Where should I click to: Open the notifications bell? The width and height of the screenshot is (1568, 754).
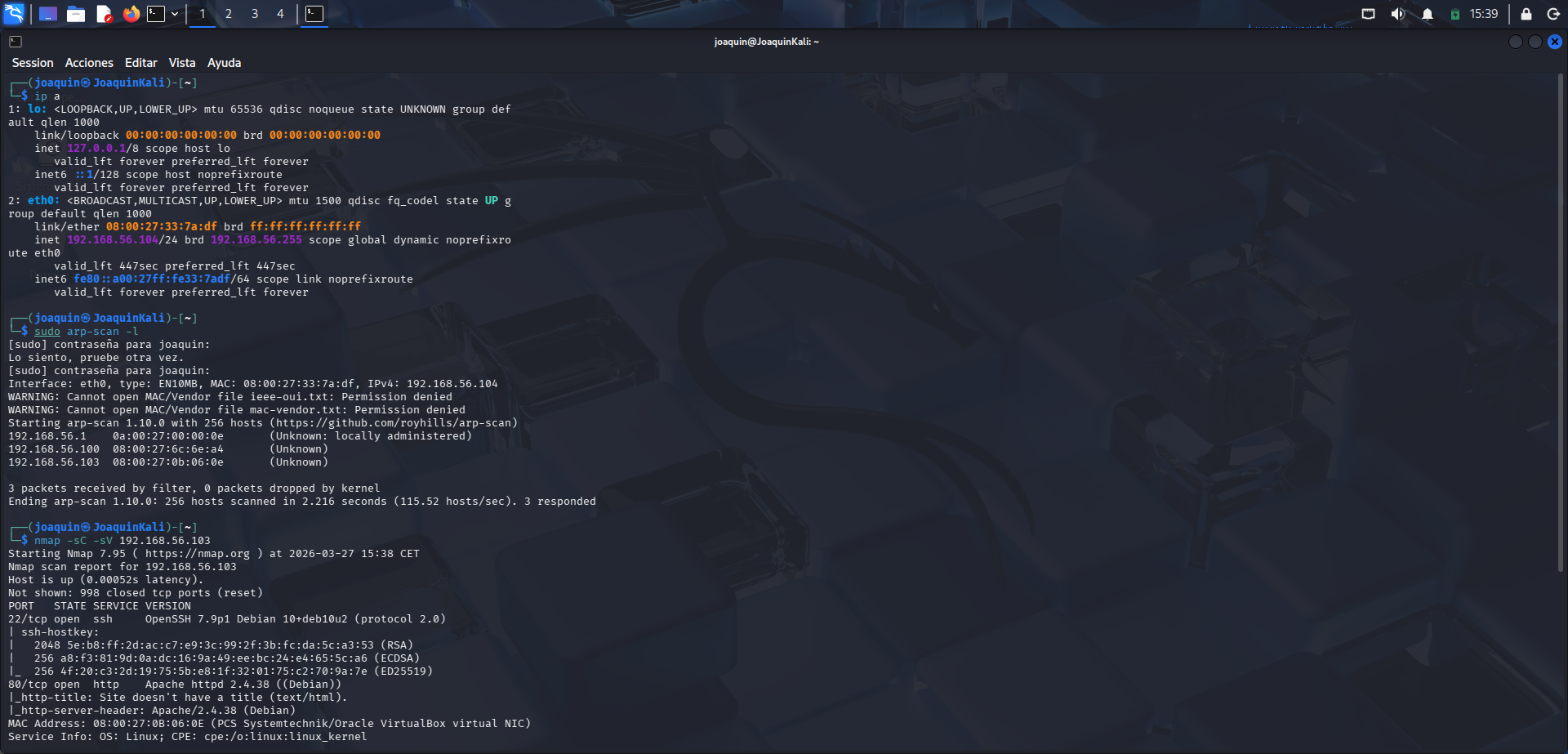tap(1428, 14)
